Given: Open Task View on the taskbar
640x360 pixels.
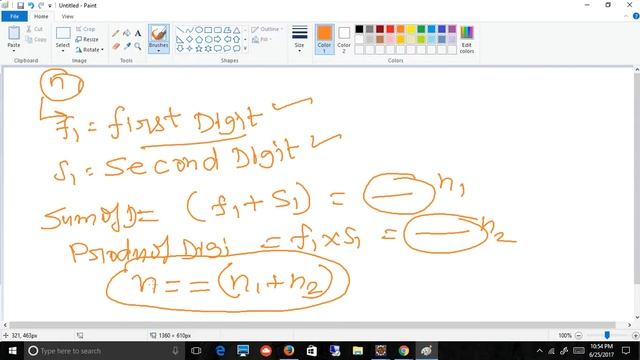Looking at the screenshot, I should 196,351.
